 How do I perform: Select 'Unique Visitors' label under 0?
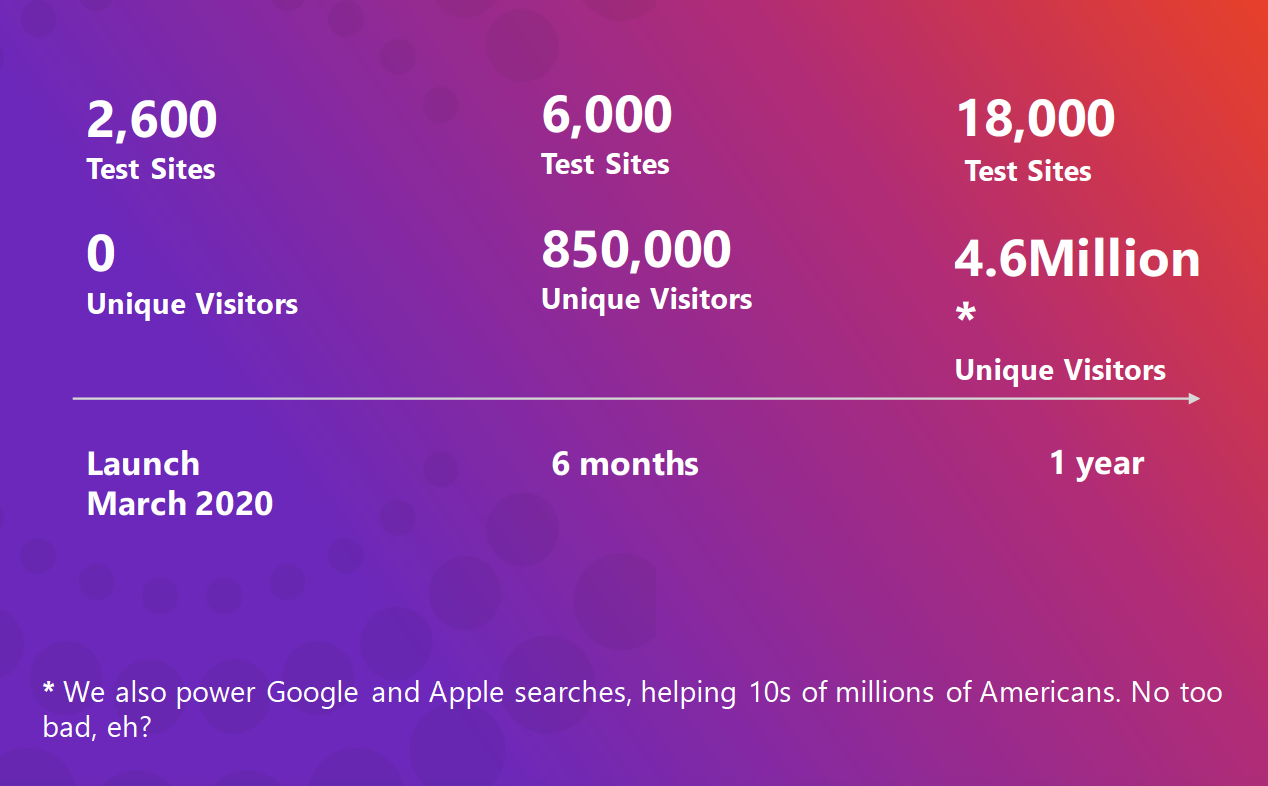point(192,304)
